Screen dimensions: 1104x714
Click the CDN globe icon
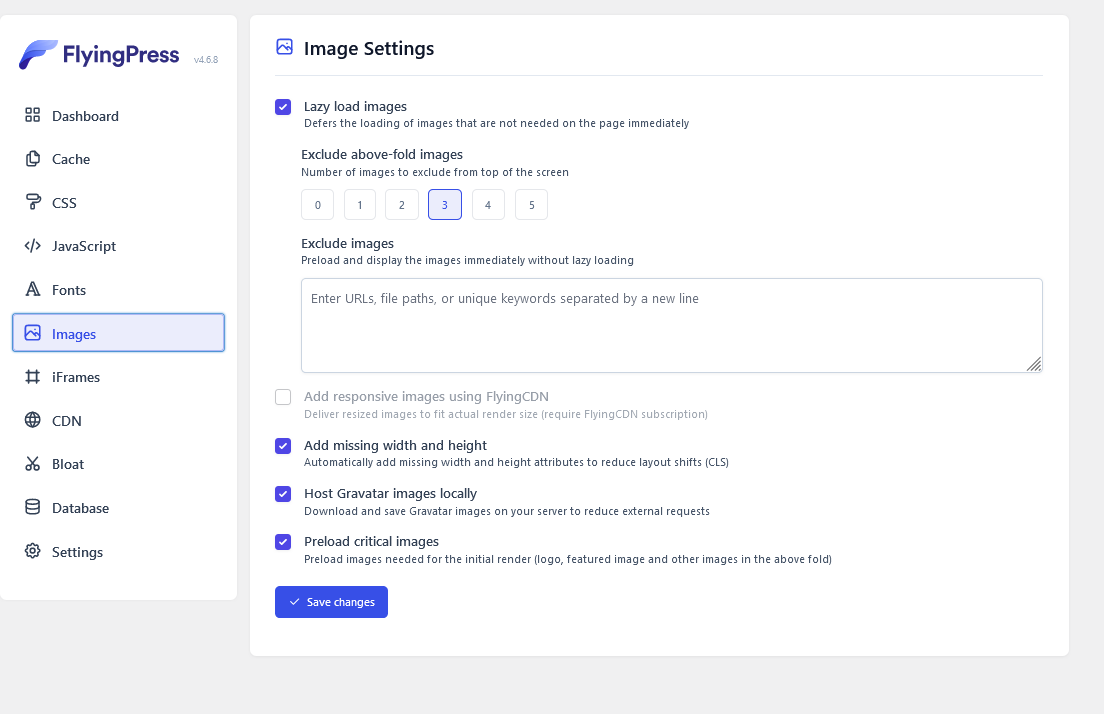[x=32, y=420]
